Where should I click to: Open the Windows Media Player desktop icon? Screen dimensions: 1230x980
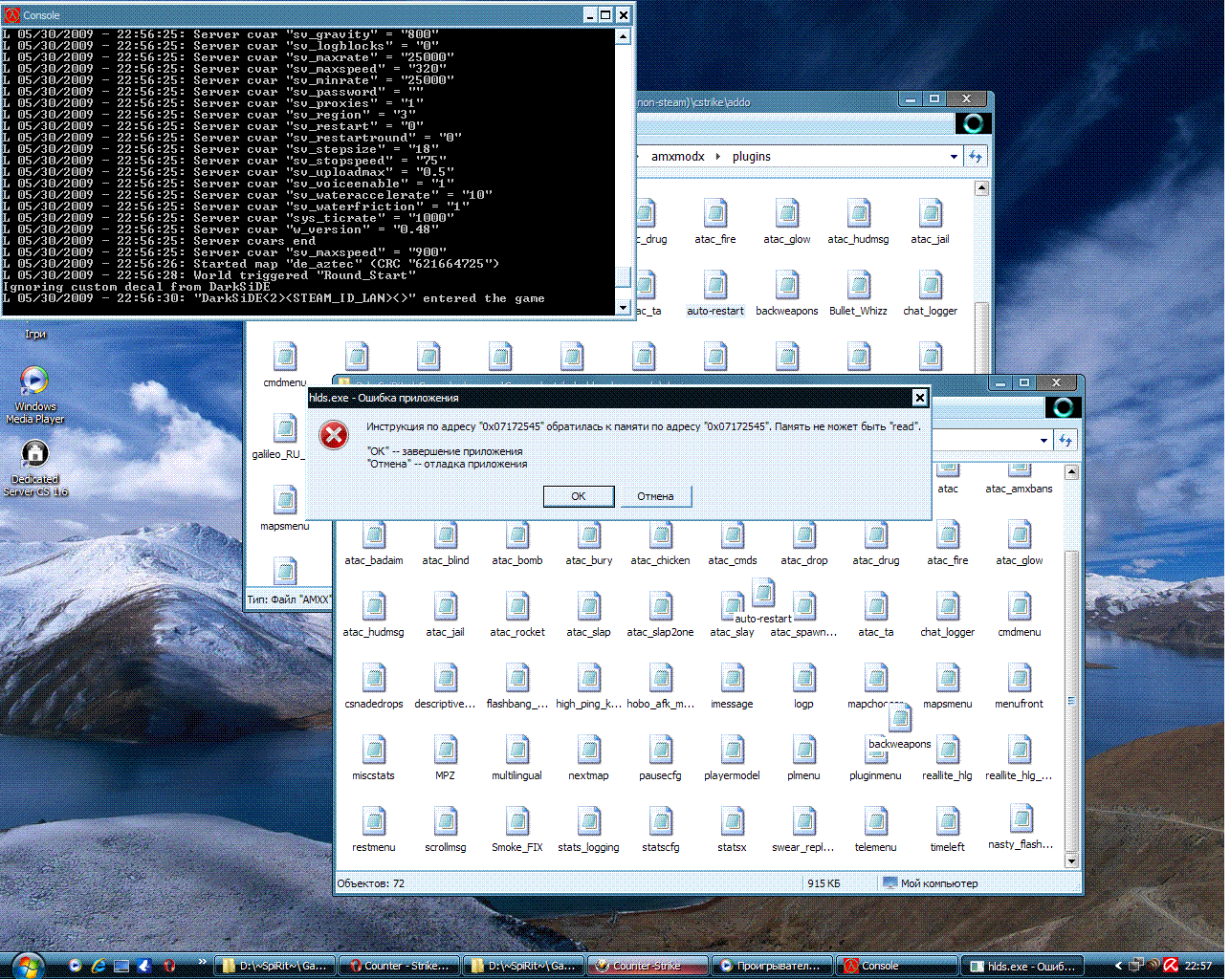pyautogui.click(x=34, y=394)
